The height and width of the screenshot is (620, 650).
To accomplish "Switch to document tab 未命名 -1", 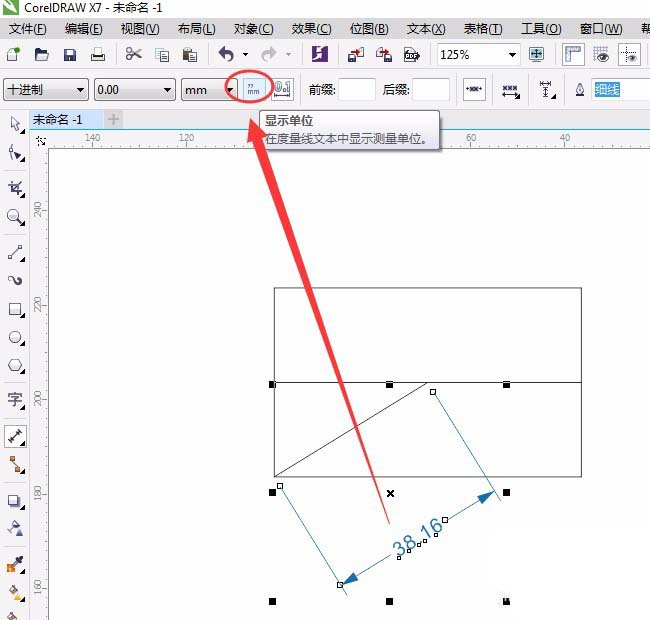I will tap(65, 120).
